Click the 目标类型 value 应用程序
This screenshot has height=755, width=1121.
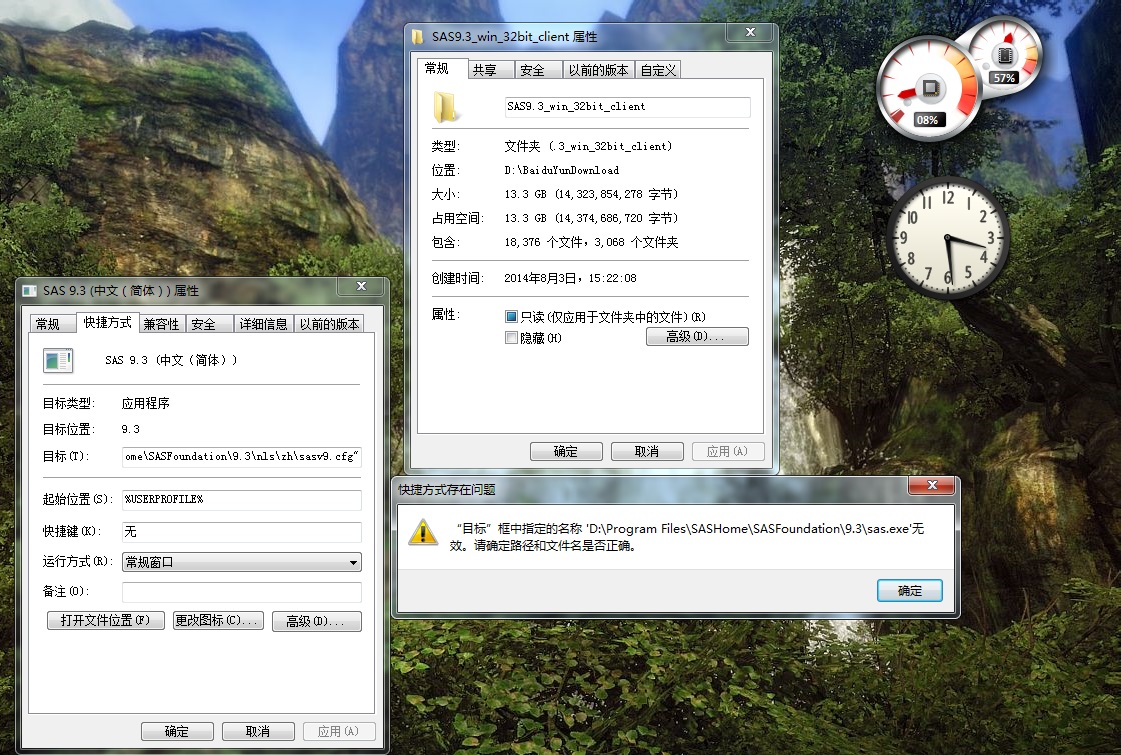146,403
